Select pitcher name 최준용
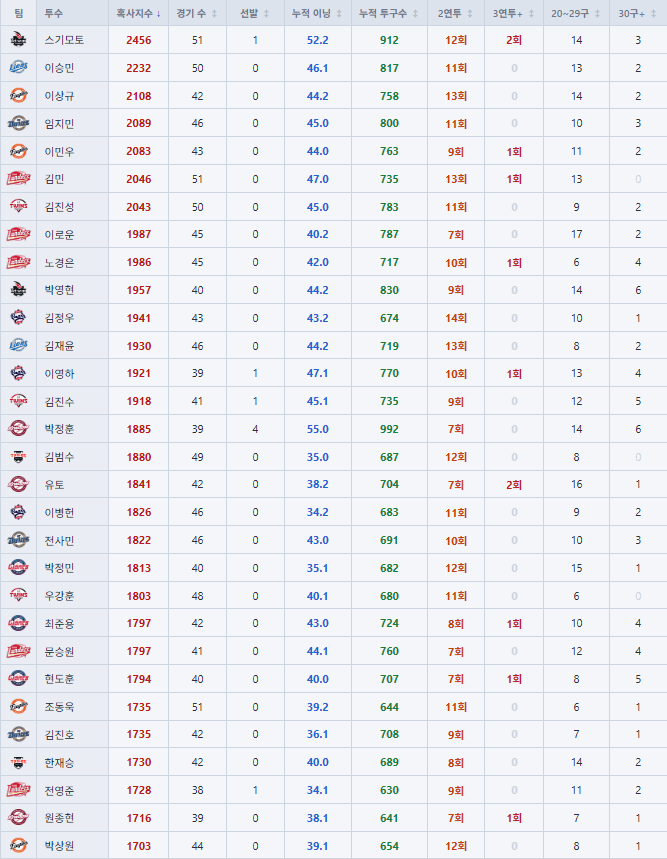 tap(59, 623)
